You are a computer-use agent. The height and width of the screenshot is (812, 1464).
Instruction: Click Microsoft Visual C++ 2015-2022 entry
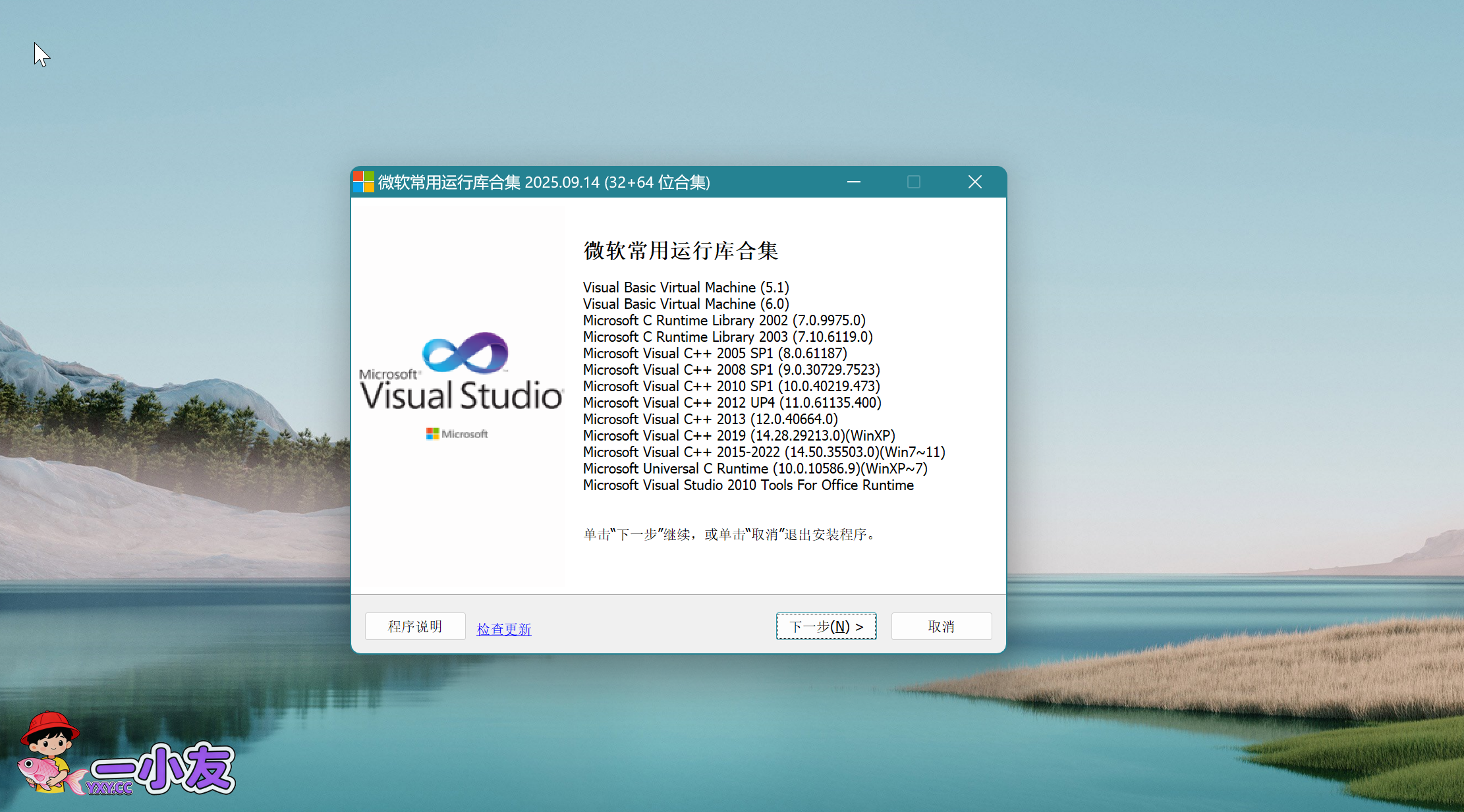(764, 452)
